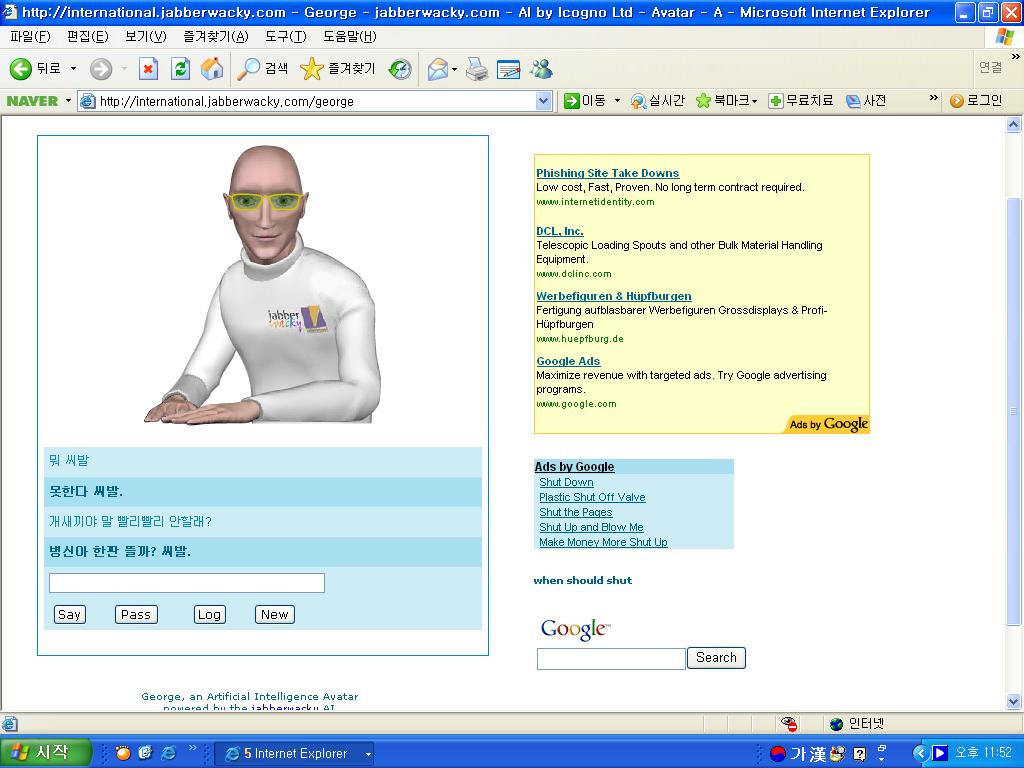This screenshot has height=768, width=1024.
Task: Open the 북마크 bookmark dropdown
Action: pyautogui.click(x=726, y=101)
